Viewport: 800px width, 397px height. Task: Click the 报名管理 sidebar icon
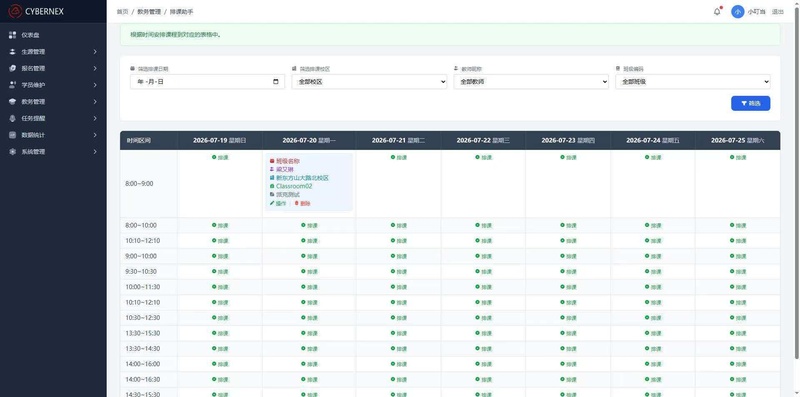tap(13, 68)
